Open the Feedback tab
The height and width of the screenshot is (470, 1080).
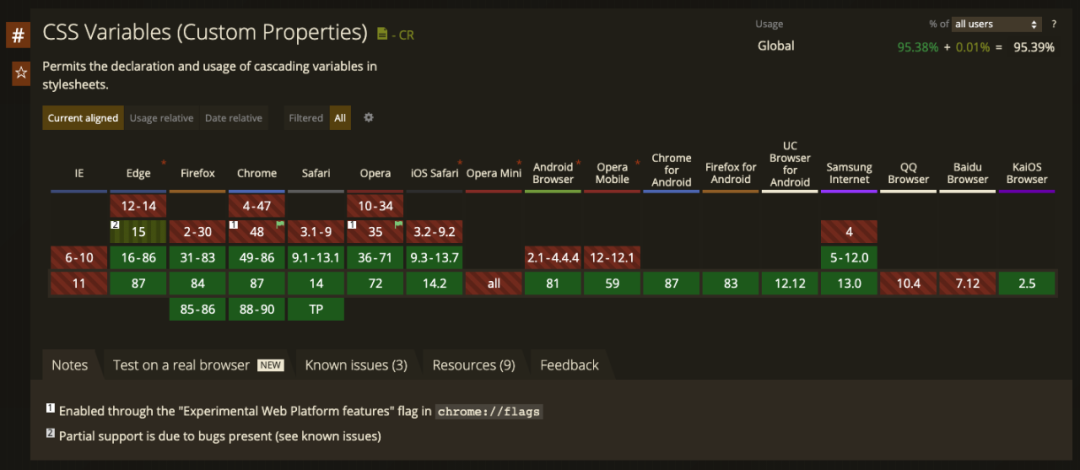(569, 365)
